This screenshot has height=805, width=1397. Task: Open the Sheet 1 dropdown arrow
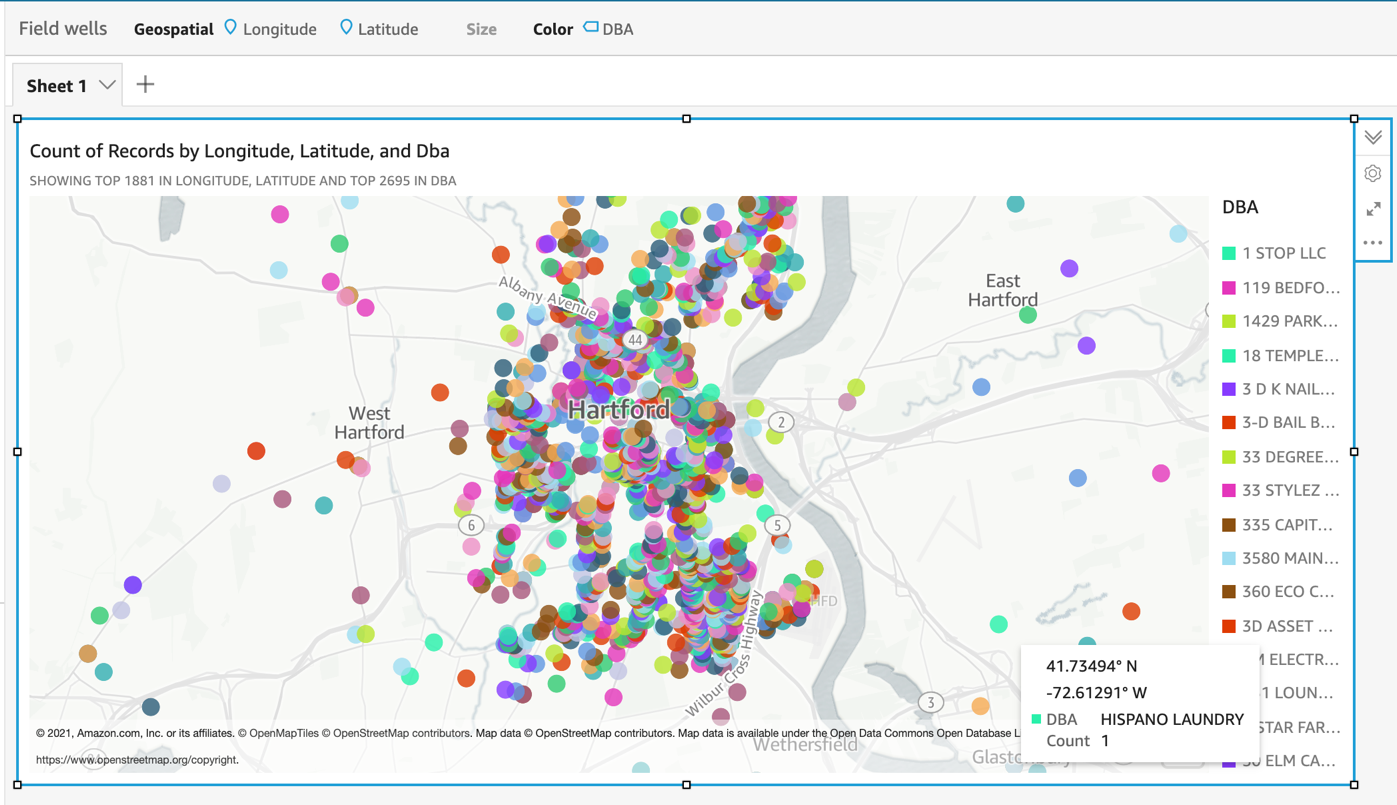pos(107,86)
